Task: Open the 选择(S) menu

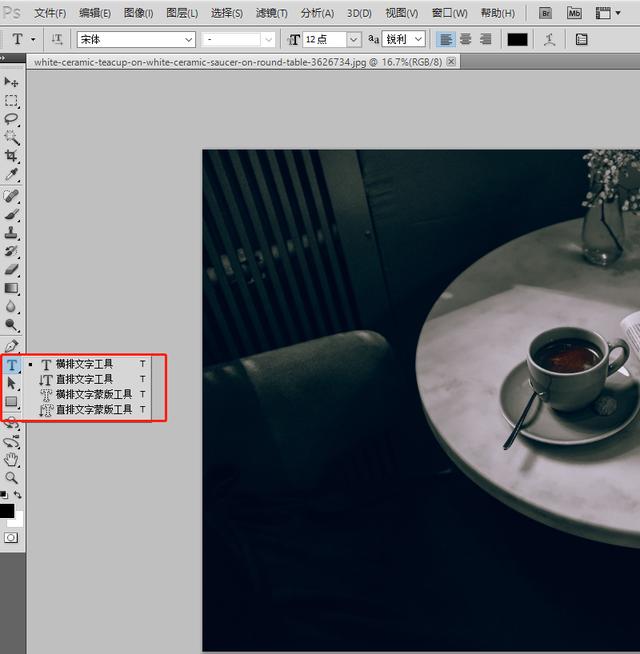Action: (227, 13)
